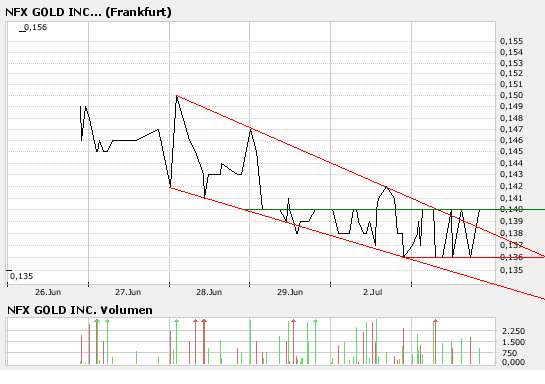The width and height of the screenshot is (545, 384).
Task: Click the 1.500 volume axis label
Action: 514,342
